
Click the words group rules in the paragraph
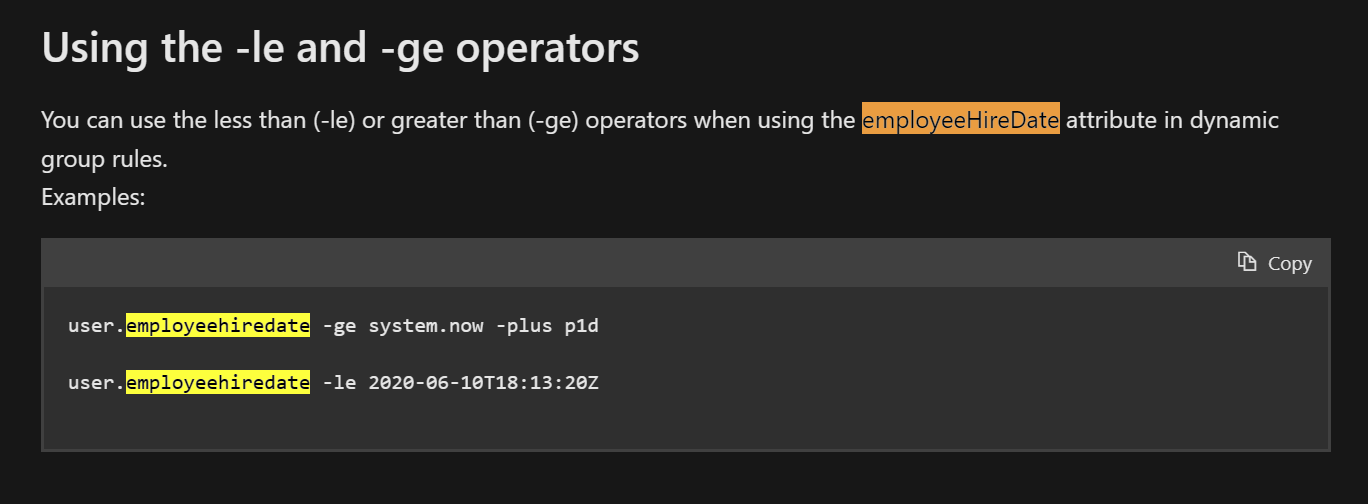(104, 159)
